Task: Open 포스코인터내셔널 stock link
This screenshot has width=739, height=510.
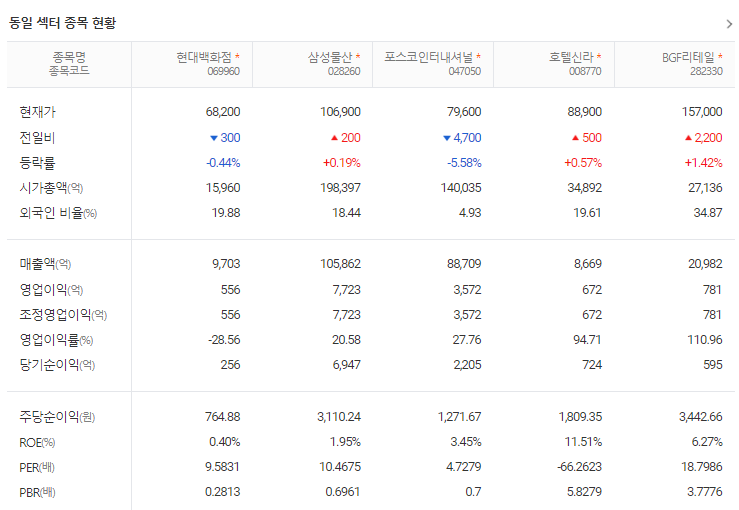Action: 428,58
